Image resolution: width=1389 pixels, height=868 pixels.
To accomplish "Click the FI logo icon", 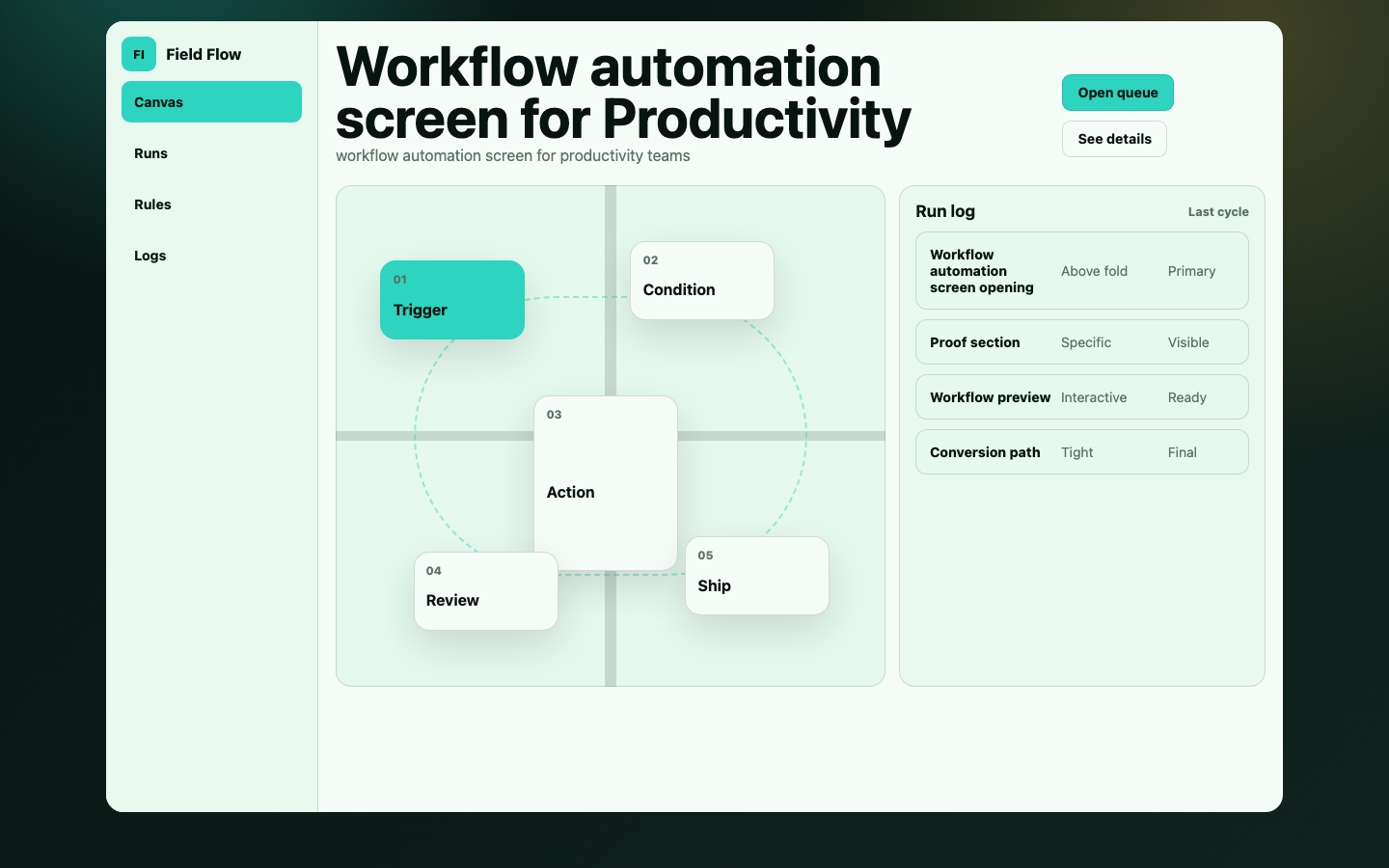I will coord(139,54).
